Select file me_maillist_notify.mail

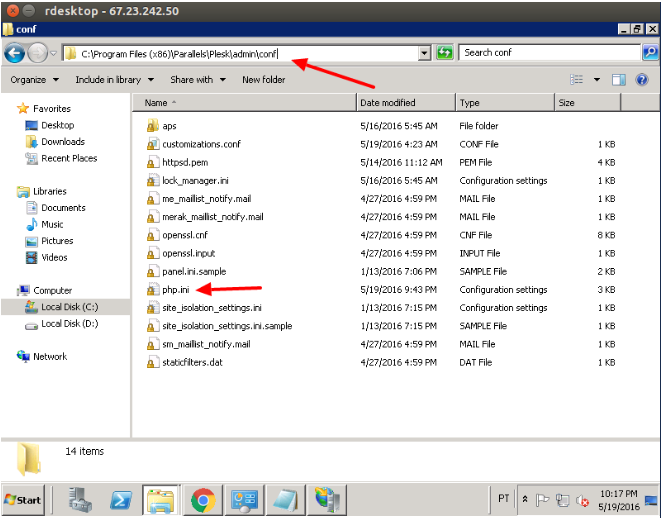(206, 198)
